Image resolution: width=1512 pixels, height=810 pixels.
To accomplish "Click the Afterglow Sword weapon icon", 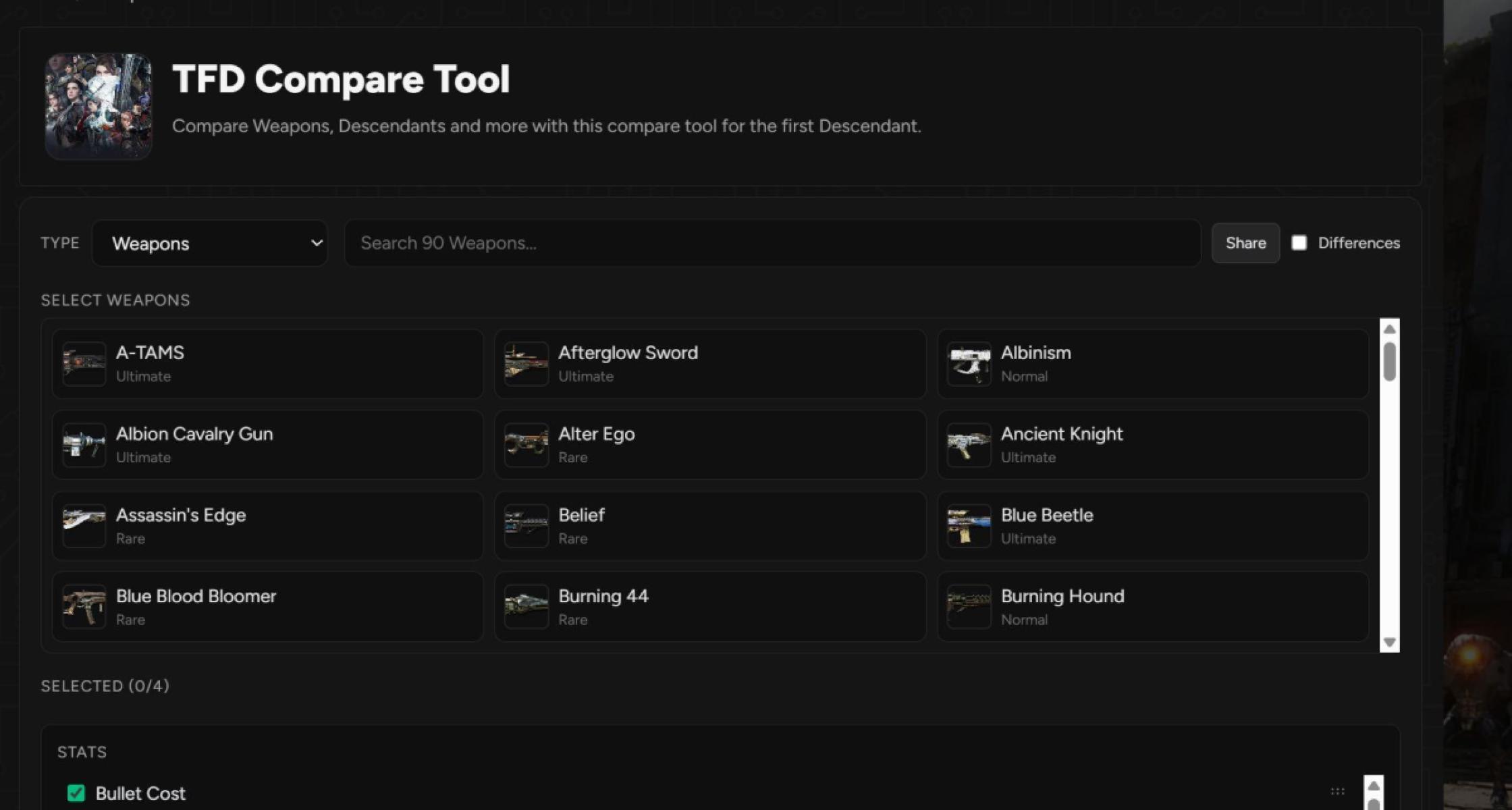I will point(526,363).
